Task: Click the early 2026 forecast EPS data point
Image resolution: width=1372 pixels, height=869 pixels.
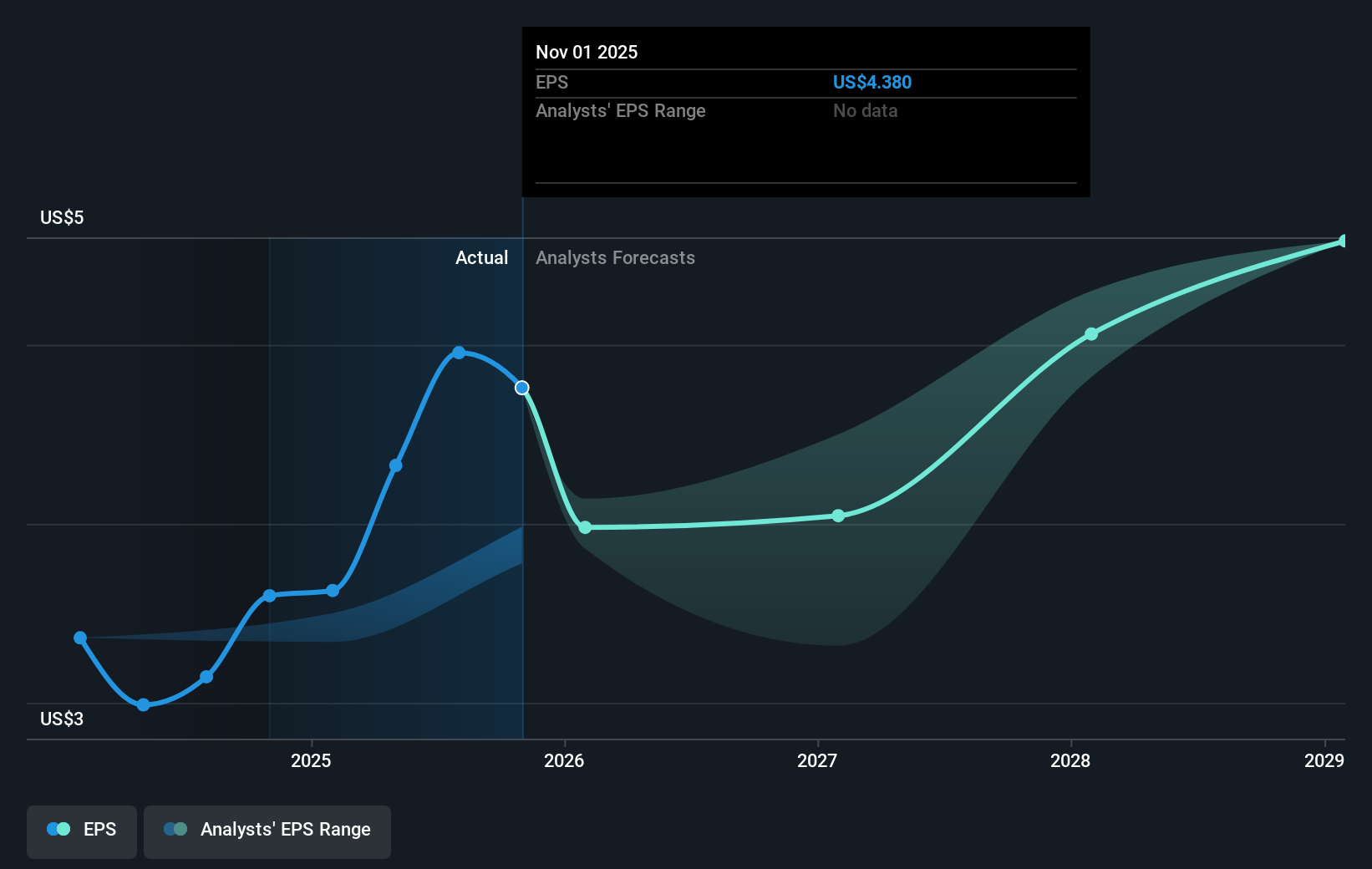Action: tap(585, 527)
